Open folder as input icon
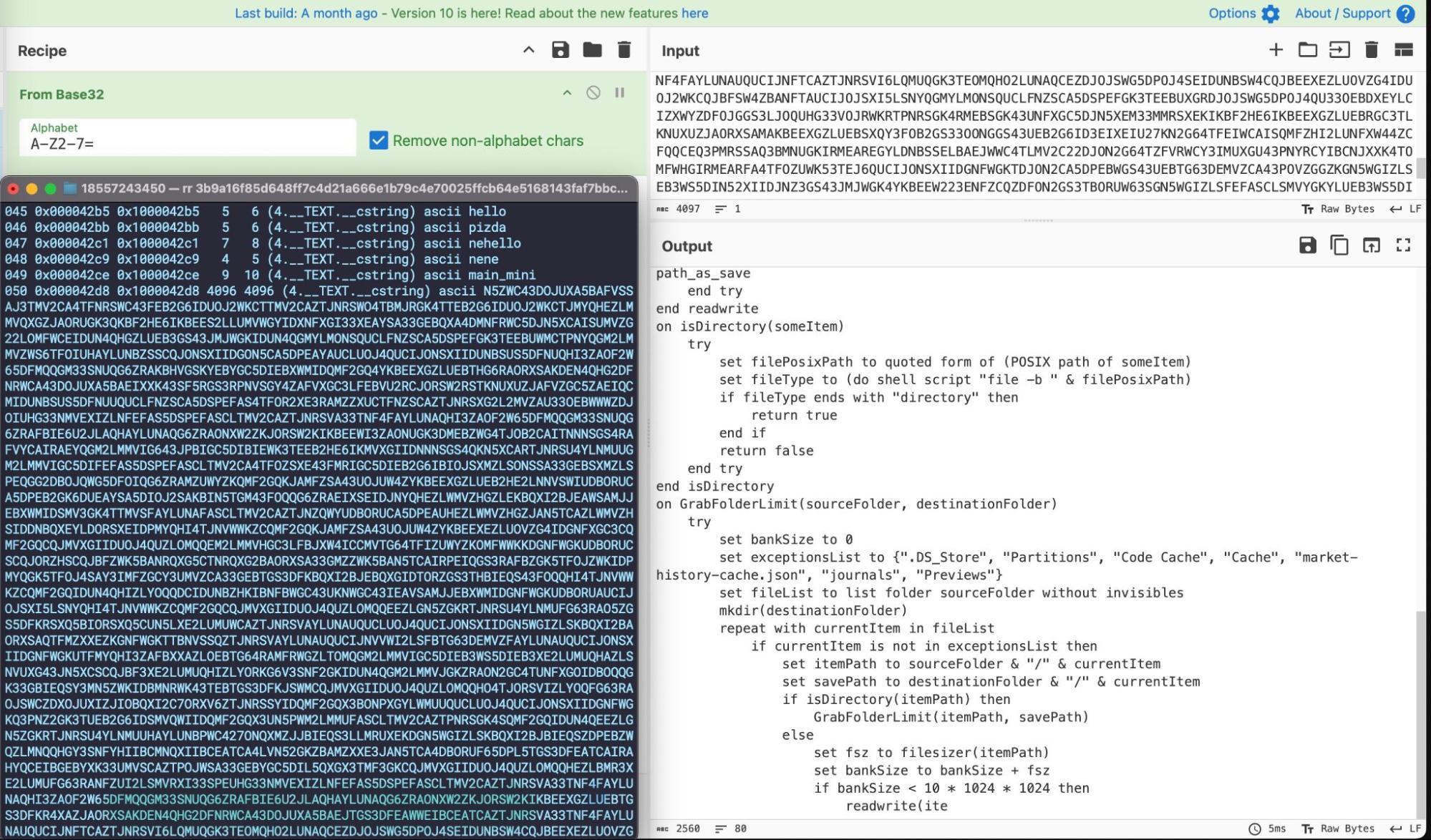The width and height of the screenshot is (1431, 840). click(x=1308, y=50)
